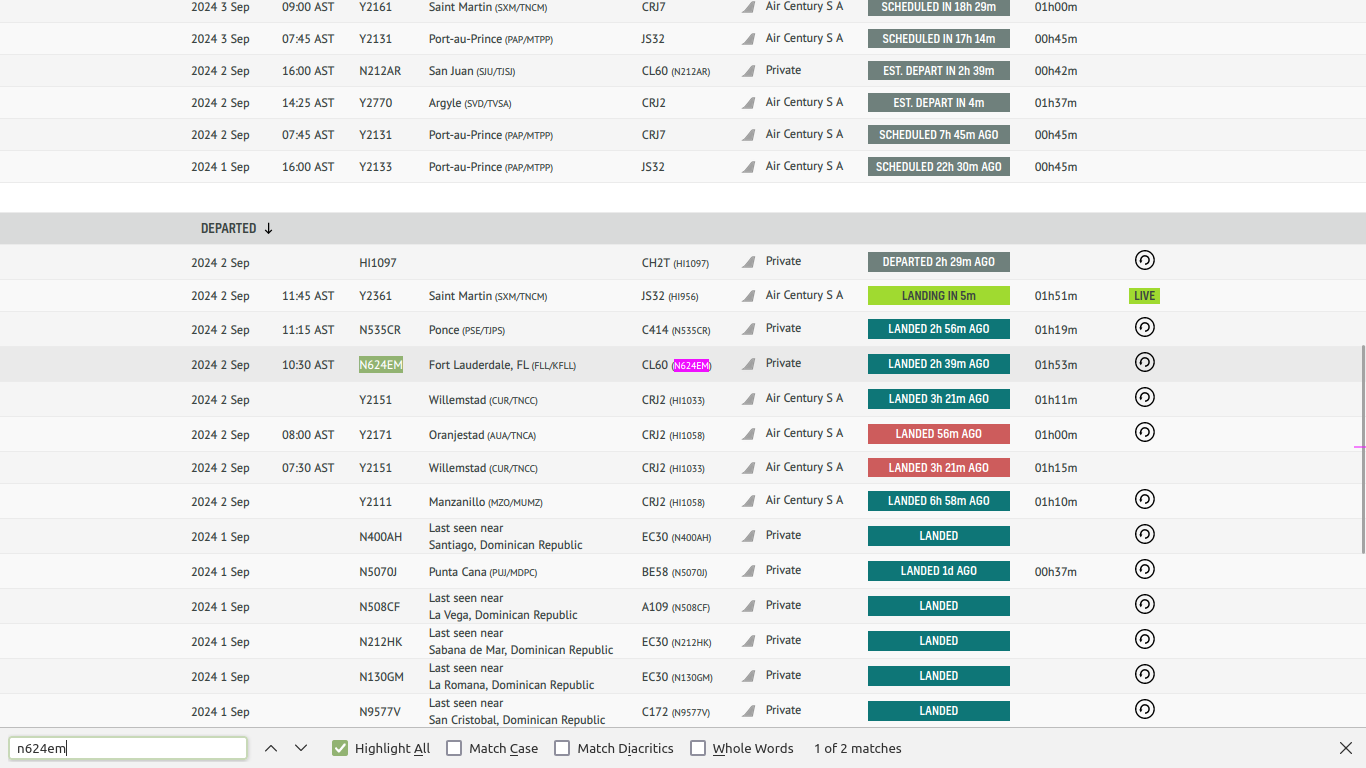Enable Whole Words option
This screenshot has height=768, width=1366.
click(698, 748)
